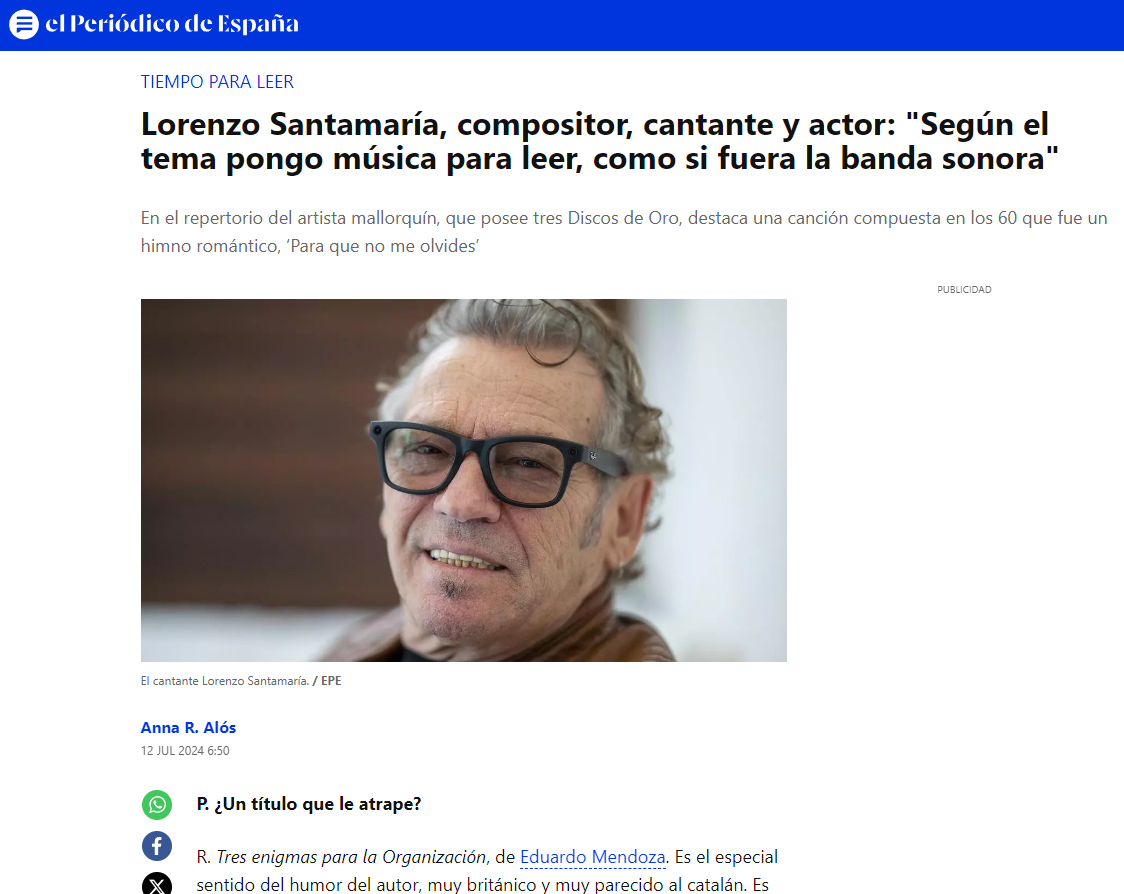Open author page of Anna R. Alós
This screenshot has height=894, width=1124.
click(x=188, y=728)
